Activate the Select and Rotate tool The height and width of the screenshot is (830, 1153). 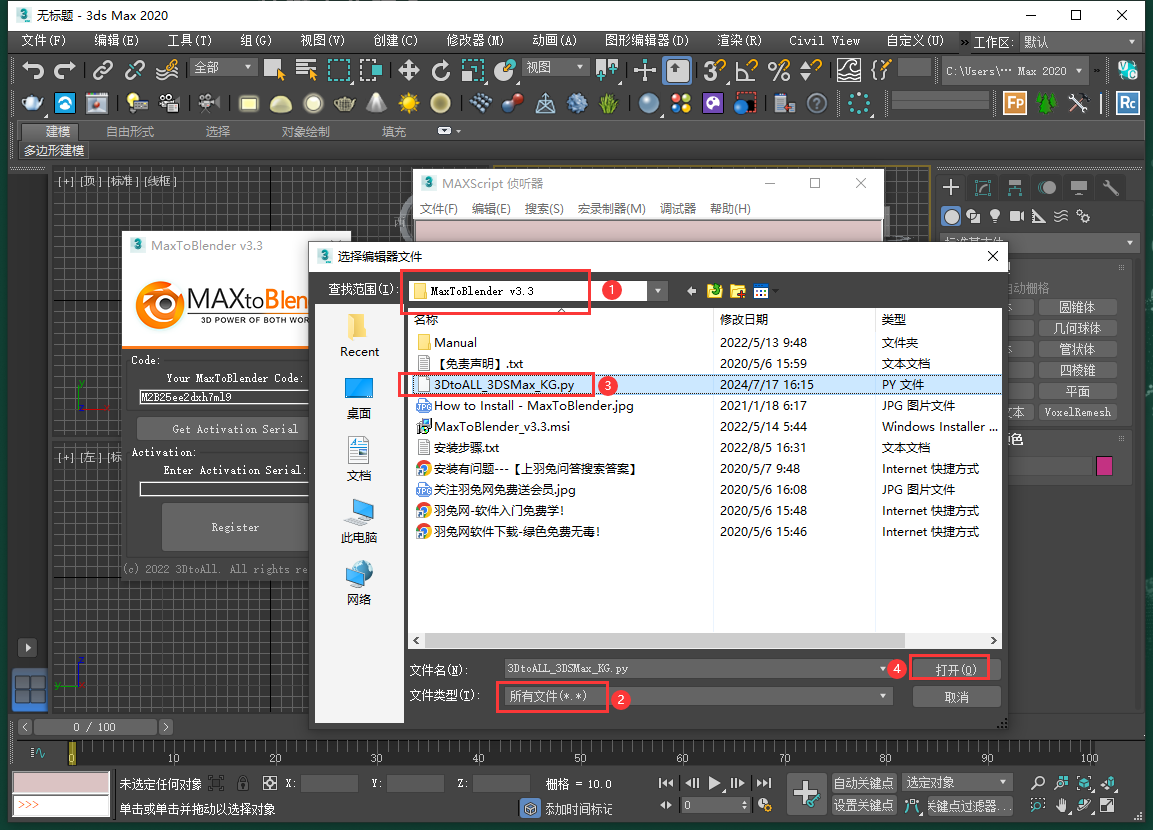click(x=440, y=71)
